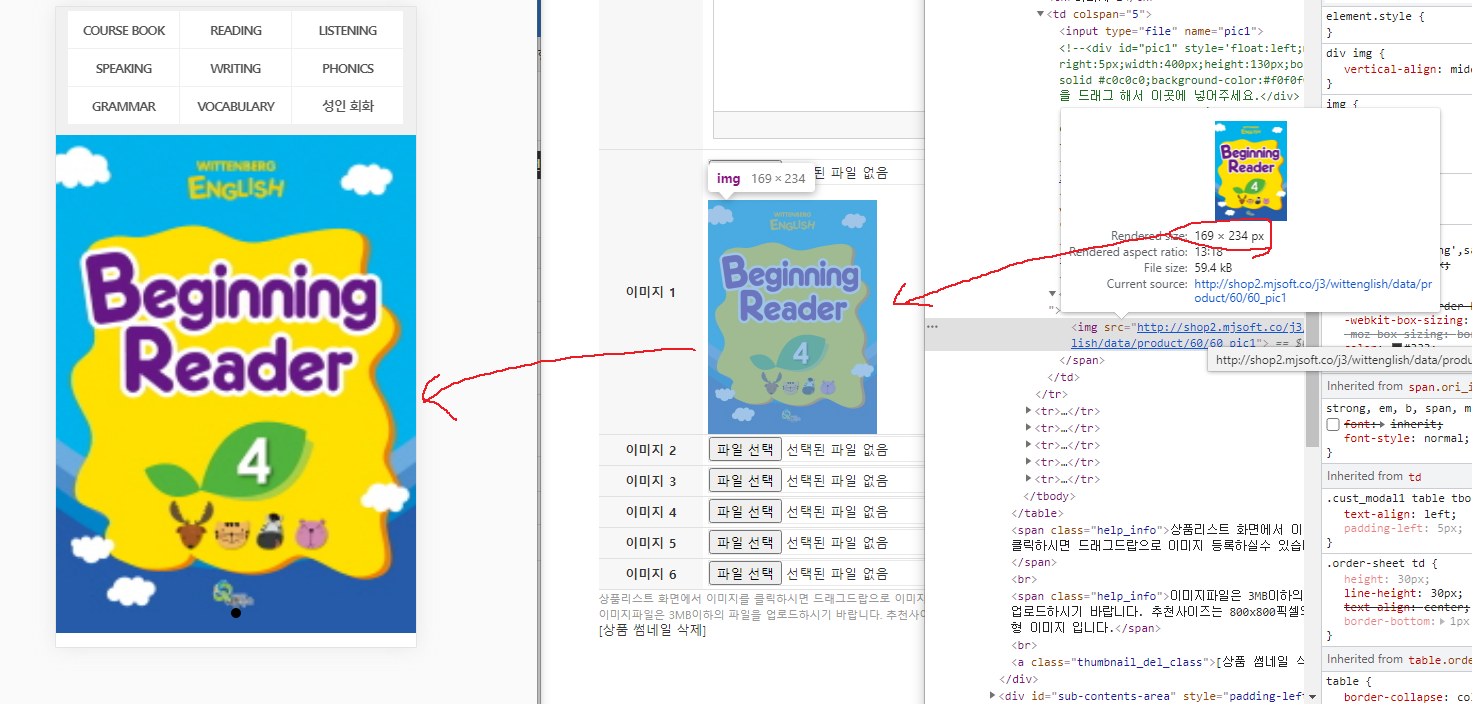Jump to td in the Inherited from header
This screenshot has width=1472, height=704.
[1414, 476]
